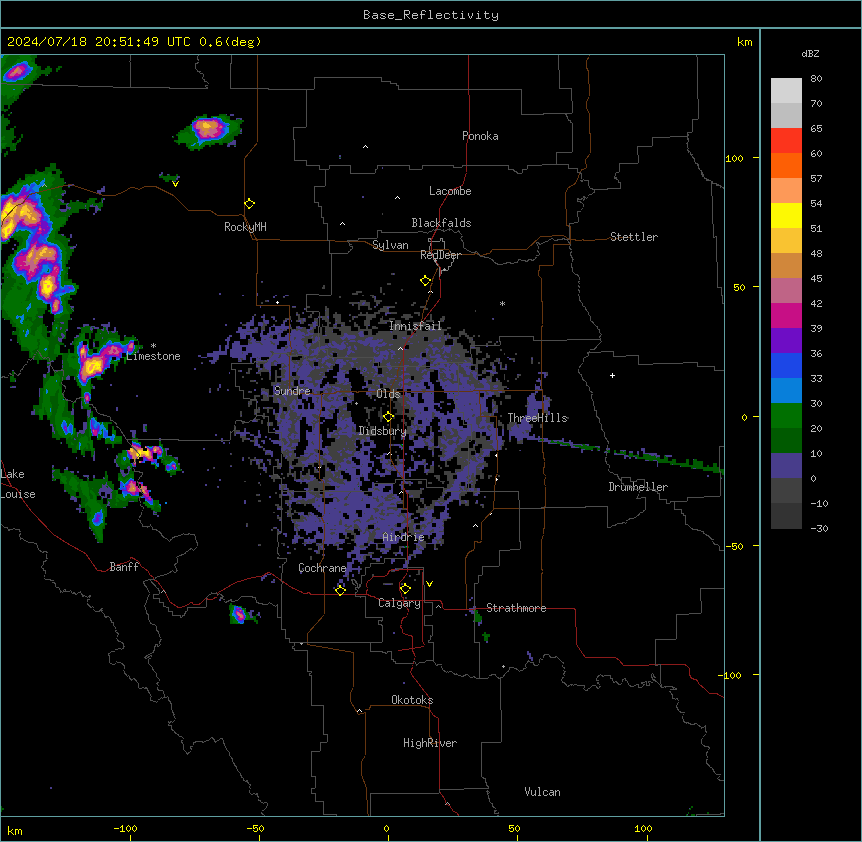Viewport: 862px width, 842px height.
Task: Click the Olds town label
Action: click(x=388, y=394)
